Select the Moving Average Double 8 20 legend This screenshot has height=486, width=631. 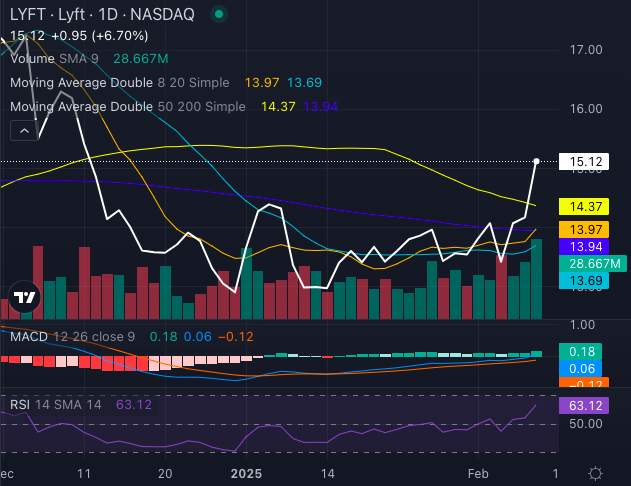120,83
